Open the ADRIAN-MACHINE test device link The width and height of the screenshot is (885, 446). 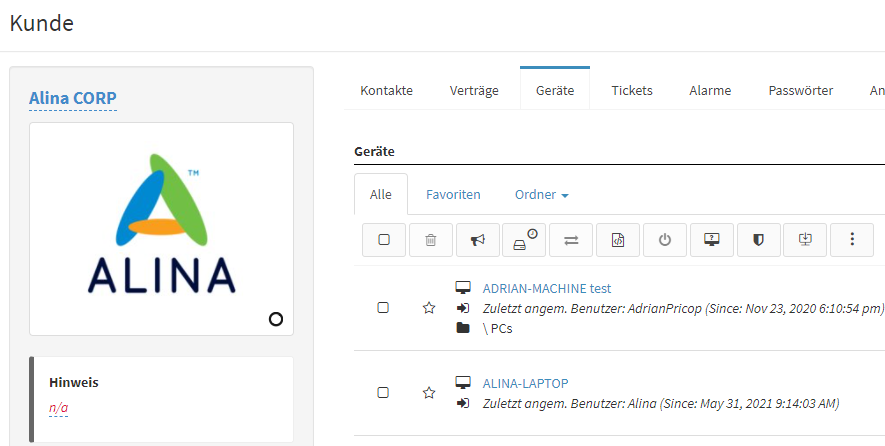coord(547,288)
